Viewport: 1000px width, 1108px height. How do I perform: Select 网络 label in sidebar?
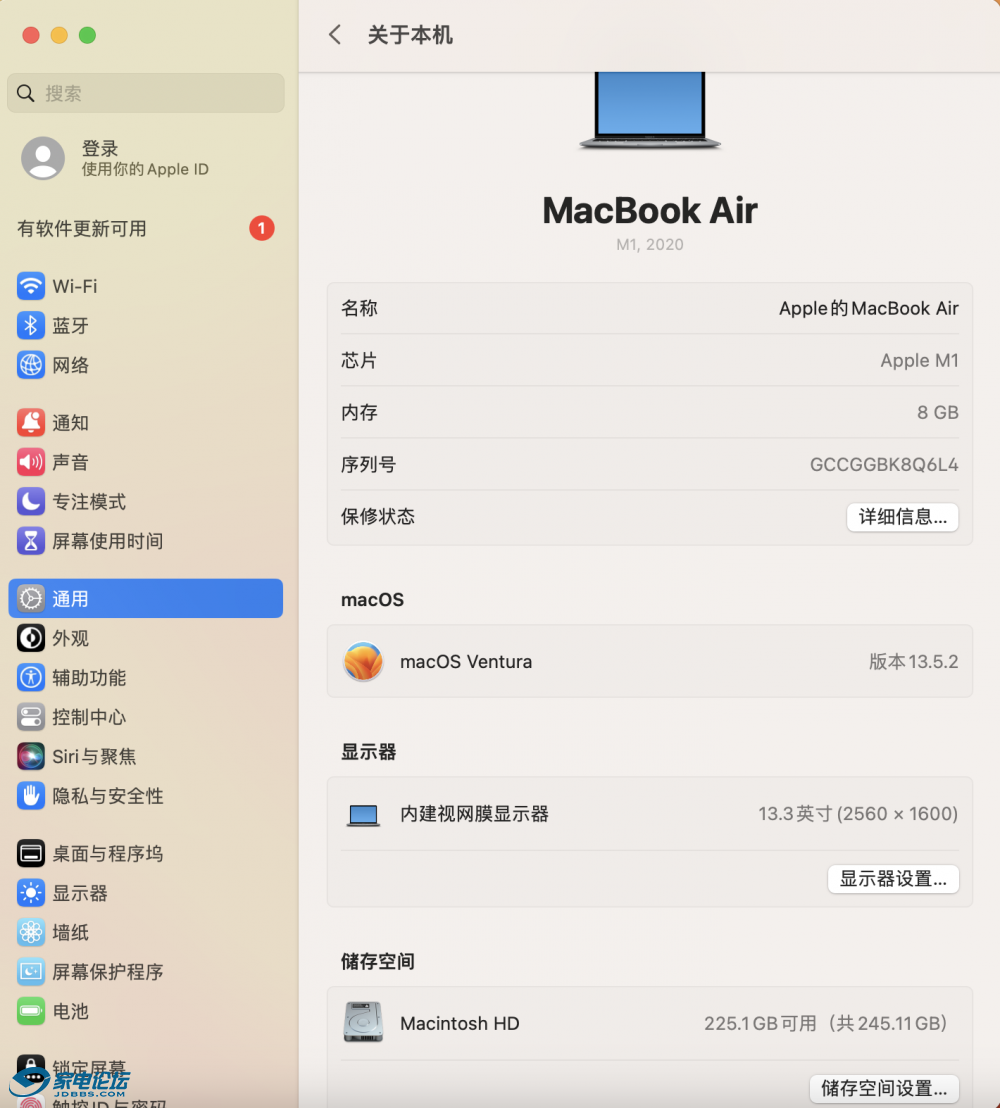click(71, 365)
